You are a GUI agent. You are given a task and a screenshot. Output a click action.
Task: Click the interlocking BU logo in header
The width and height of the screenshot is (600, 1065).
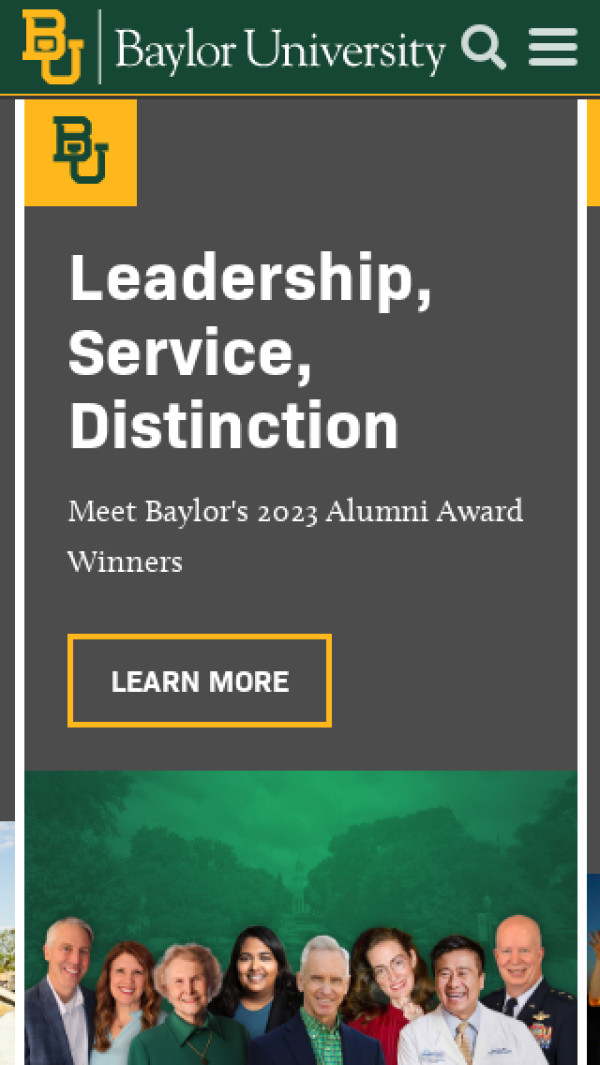(53, 47)
